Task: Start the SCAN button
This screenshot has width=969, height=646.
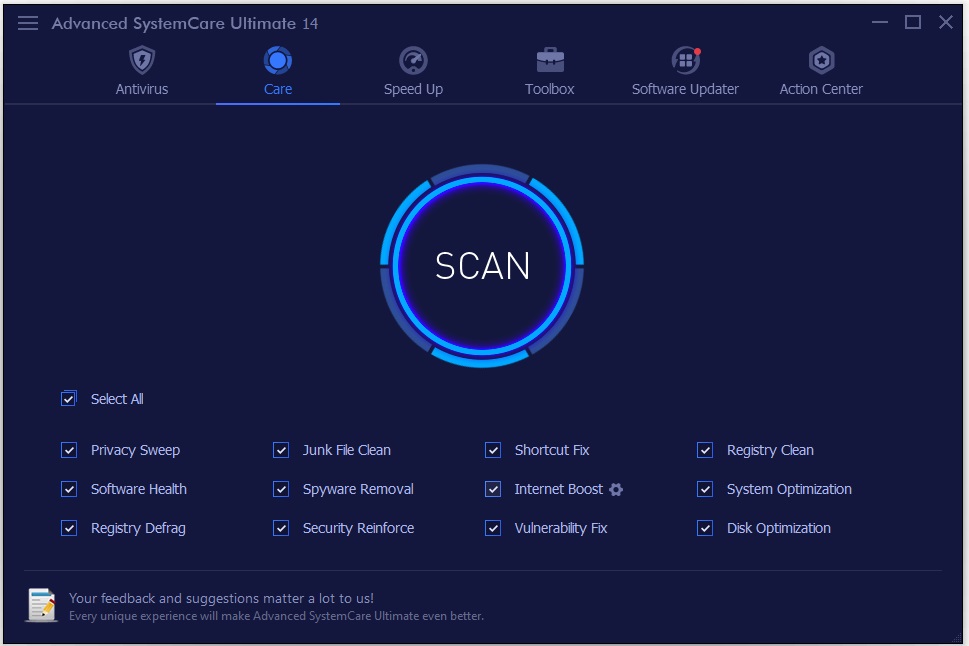Action: click(x=482, y=266)
